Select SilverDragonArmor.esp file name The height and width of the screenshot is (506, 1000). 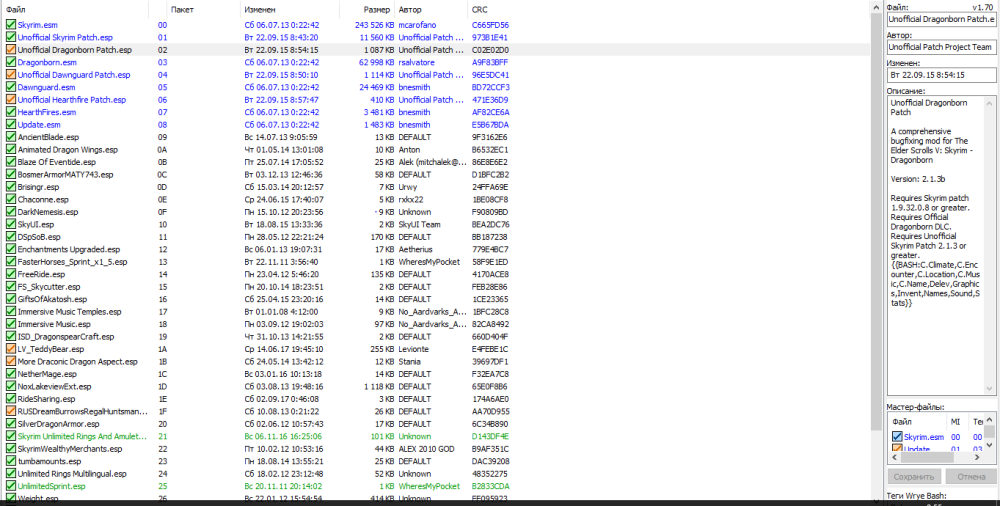tap(59, 424)
